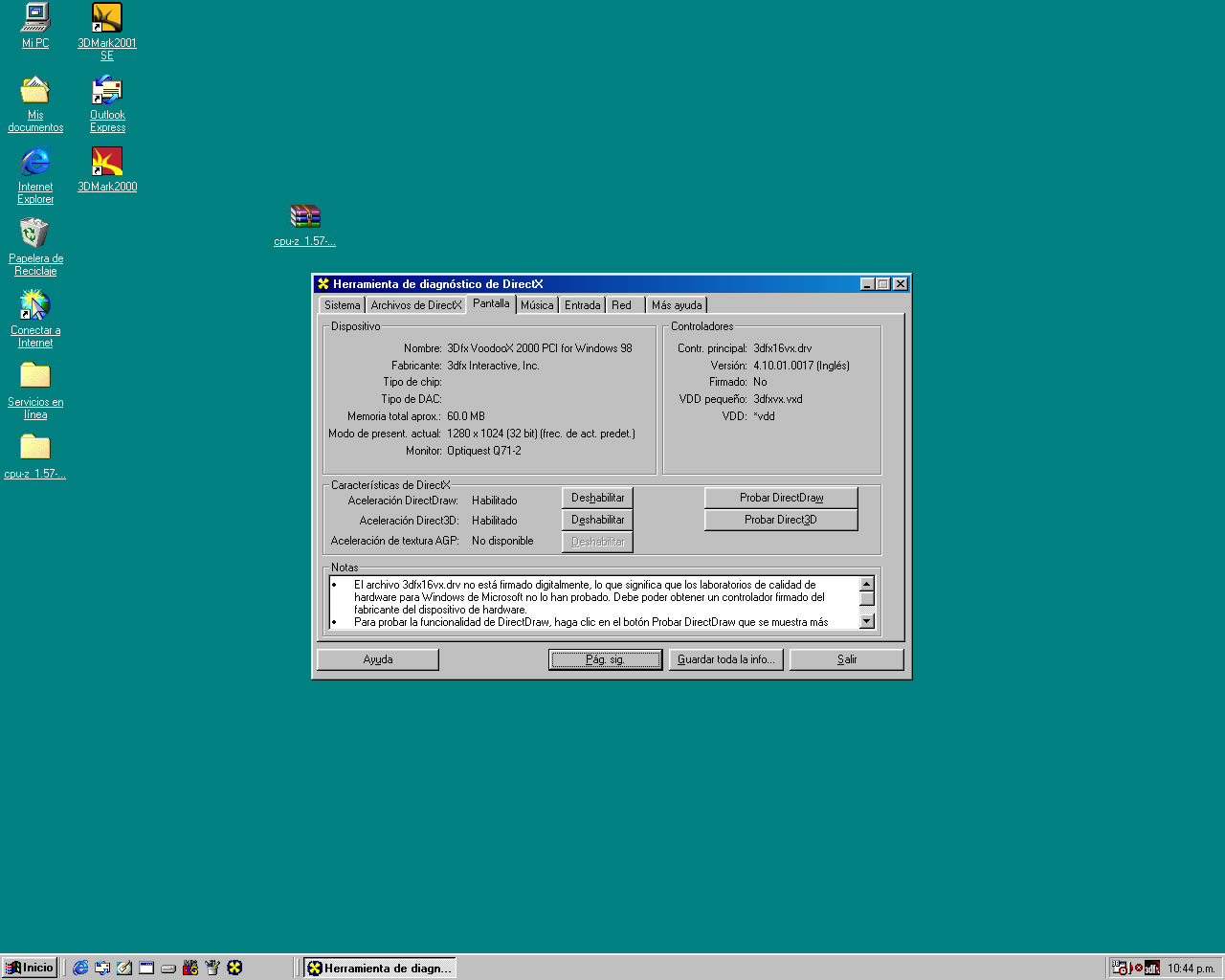Click the 3dfx16vx.drv driver name
The height and width of the screenshot is (980, 1225).
coord(782,348)
